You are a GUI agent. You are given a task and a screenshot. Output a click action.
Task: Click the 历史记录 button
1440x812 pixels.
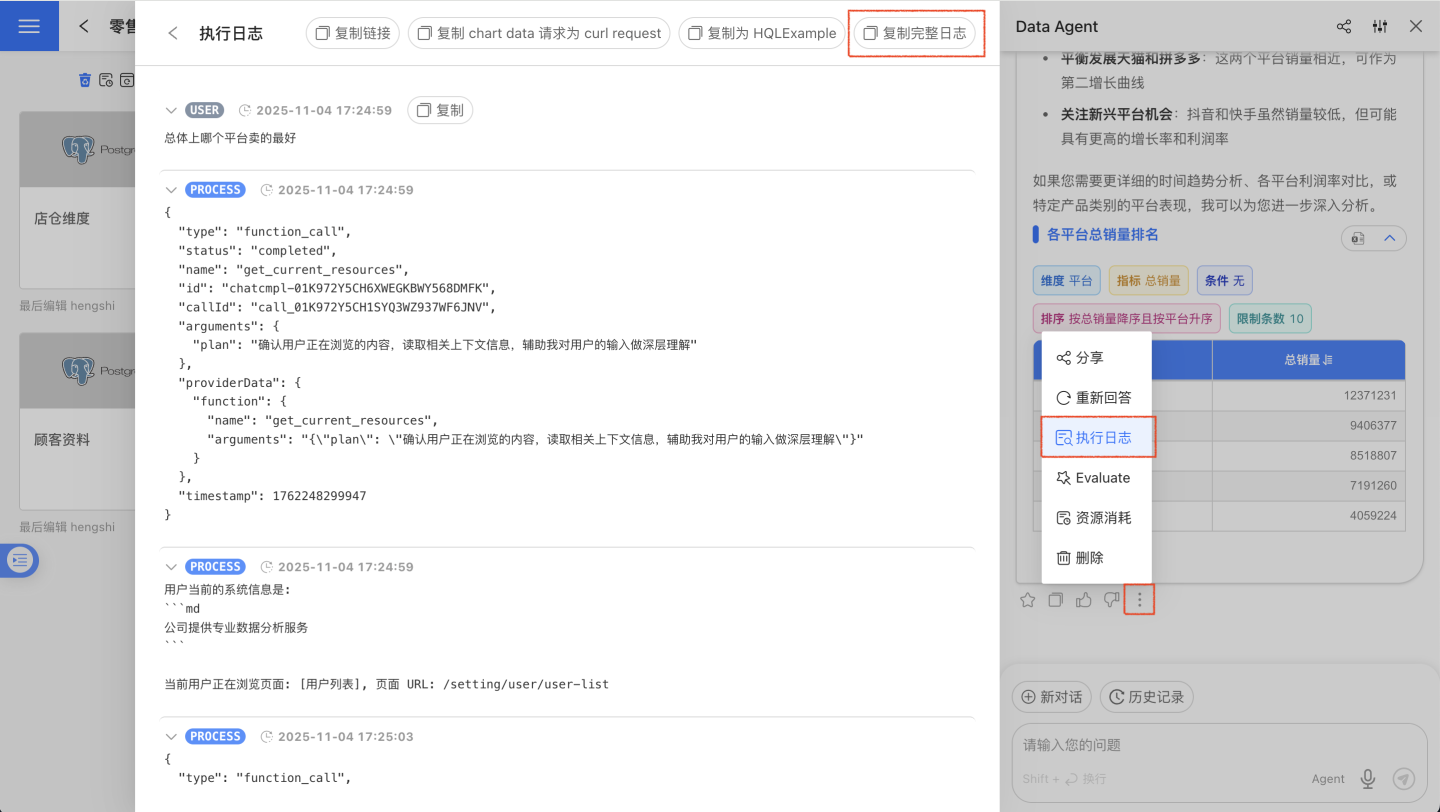(1146, 697)
